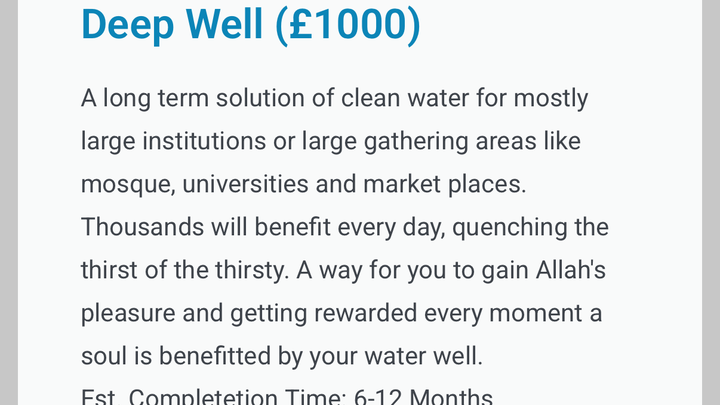This screenshot has height=405, width=720.
Task: Click the line 'soul is benefitted by your water well.'
Action: (x=282, y=356)
